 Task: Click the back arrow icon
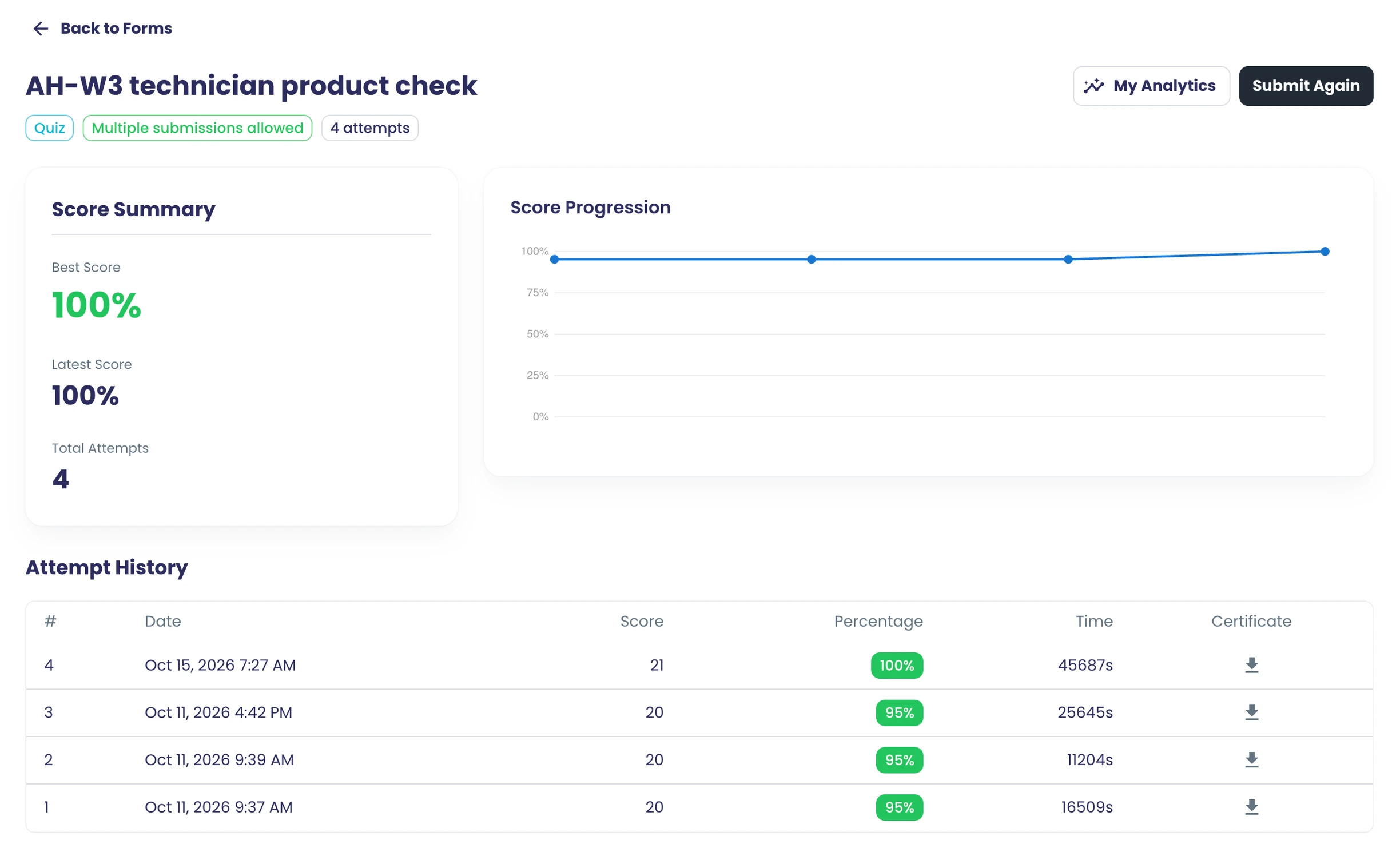[41, 29]
